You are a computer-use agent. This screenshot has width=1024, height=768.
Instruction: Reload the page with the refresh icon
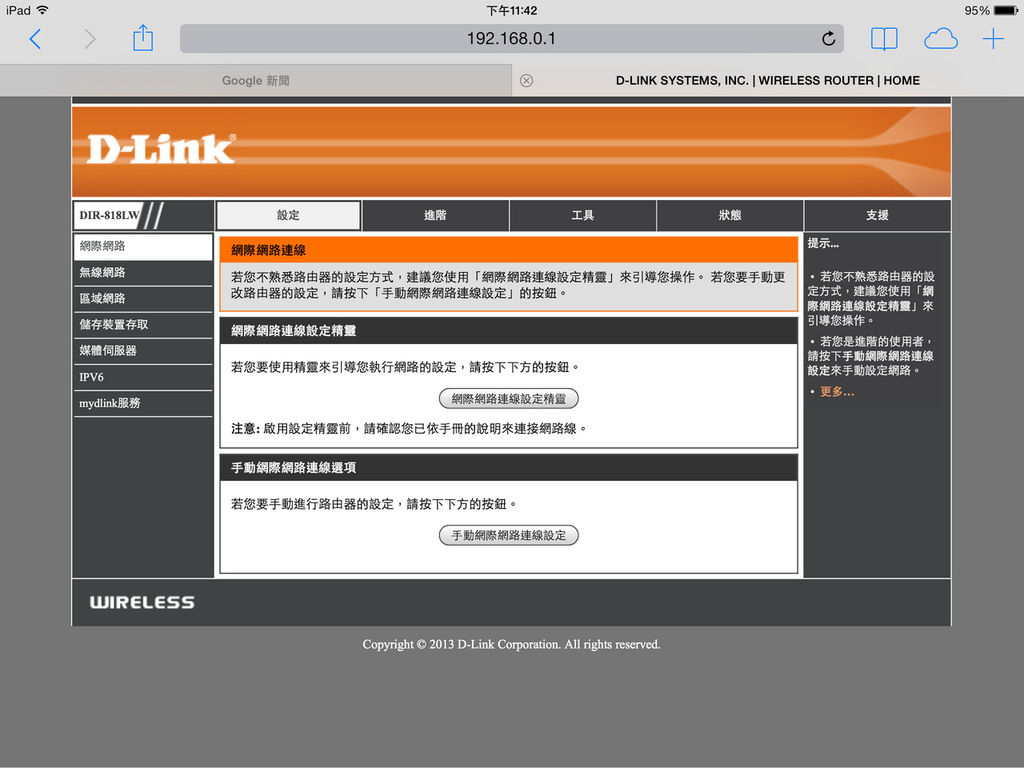point(828,39)
